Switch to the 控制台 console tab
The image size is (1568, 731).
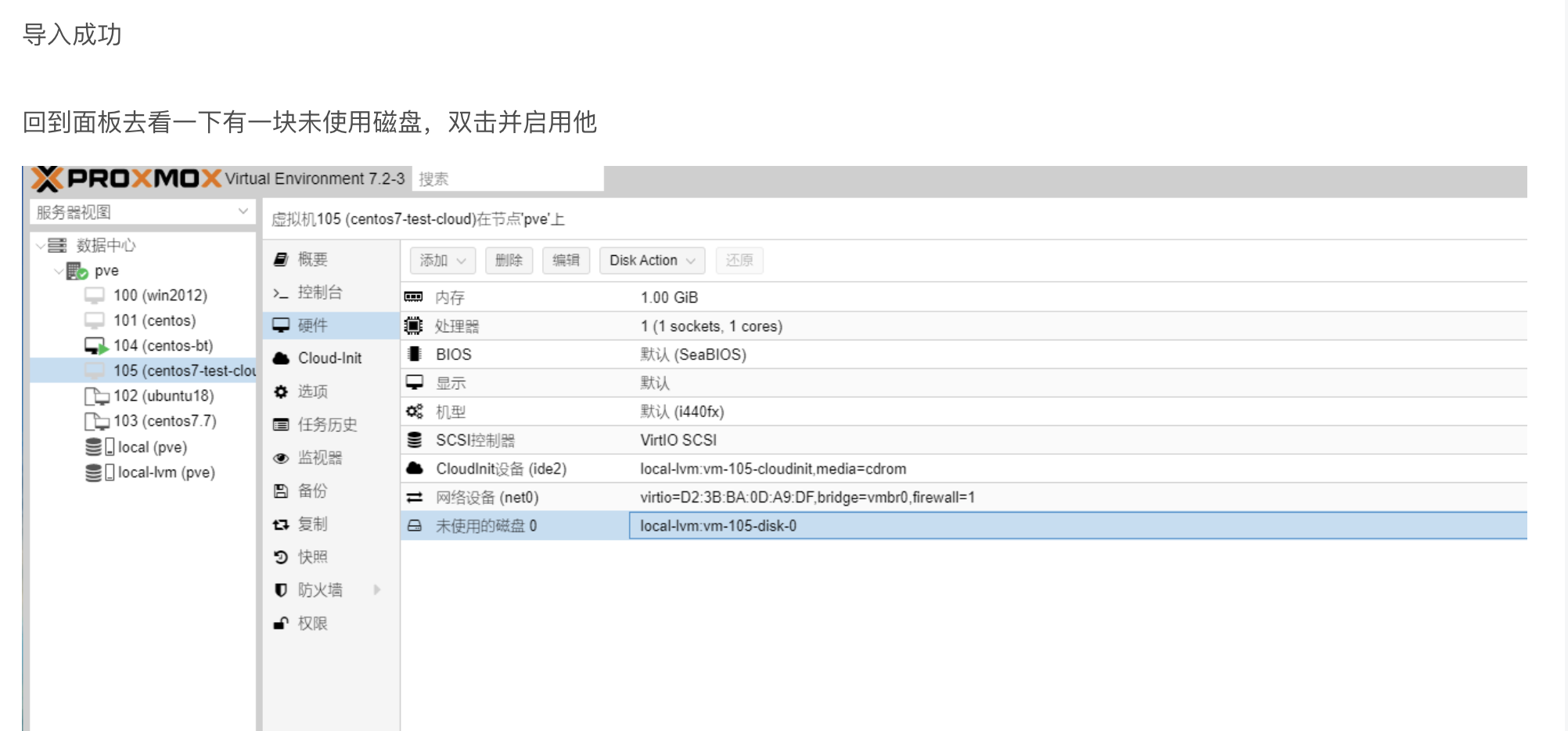click(319, 293)
